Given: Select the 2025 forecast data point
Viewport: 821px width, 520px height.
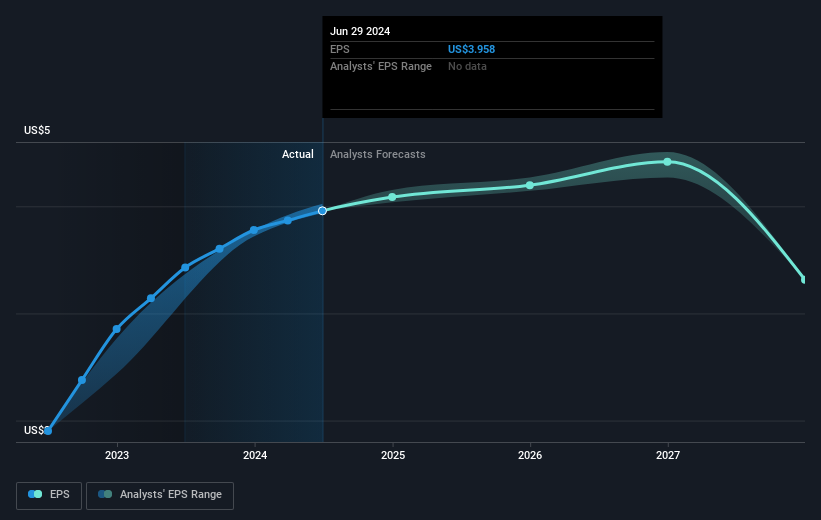Looking at the screenshot, I should 392,197.
